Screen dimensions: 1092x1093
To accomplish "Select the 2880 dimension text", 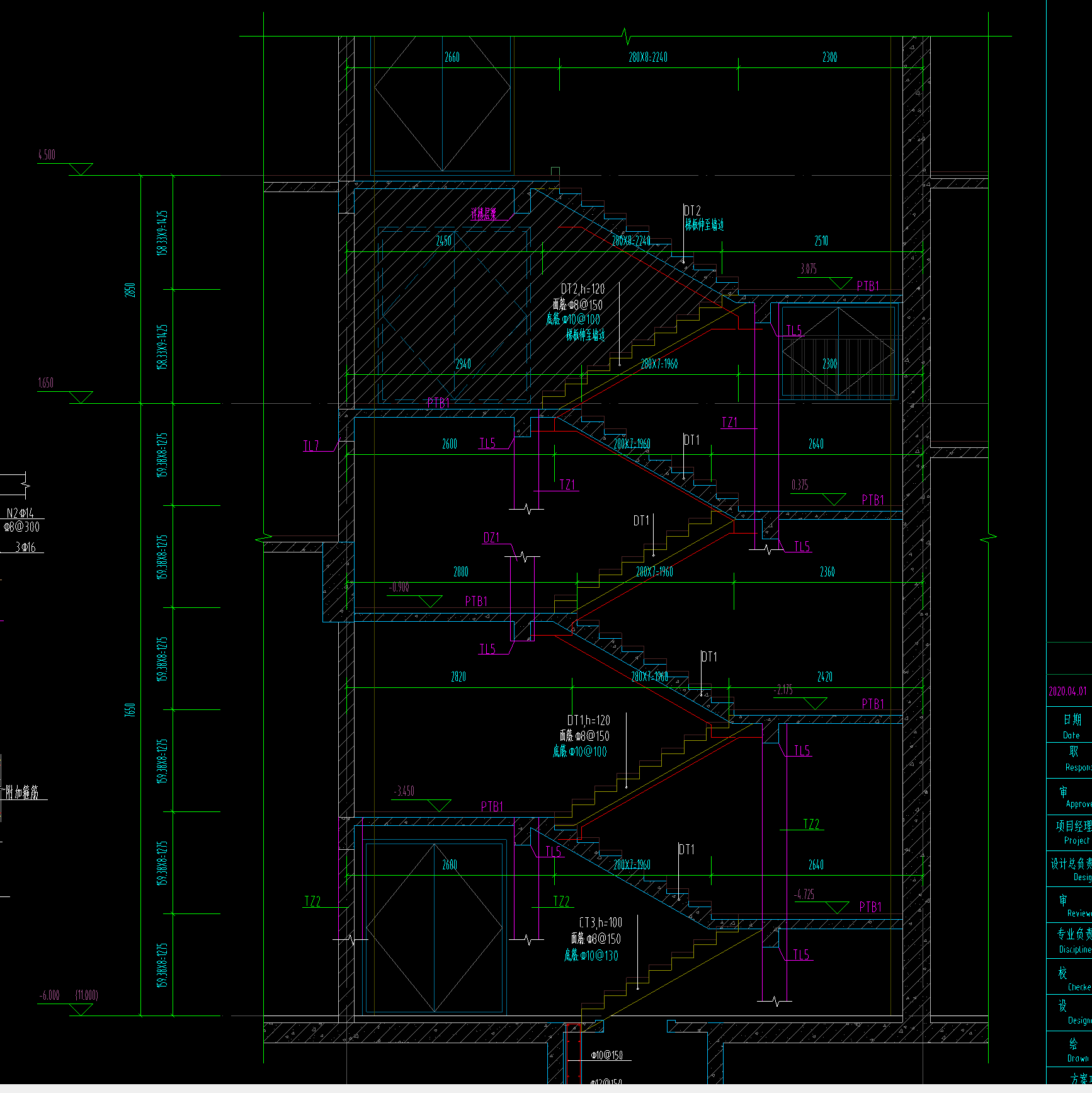I will pos(461,572).
